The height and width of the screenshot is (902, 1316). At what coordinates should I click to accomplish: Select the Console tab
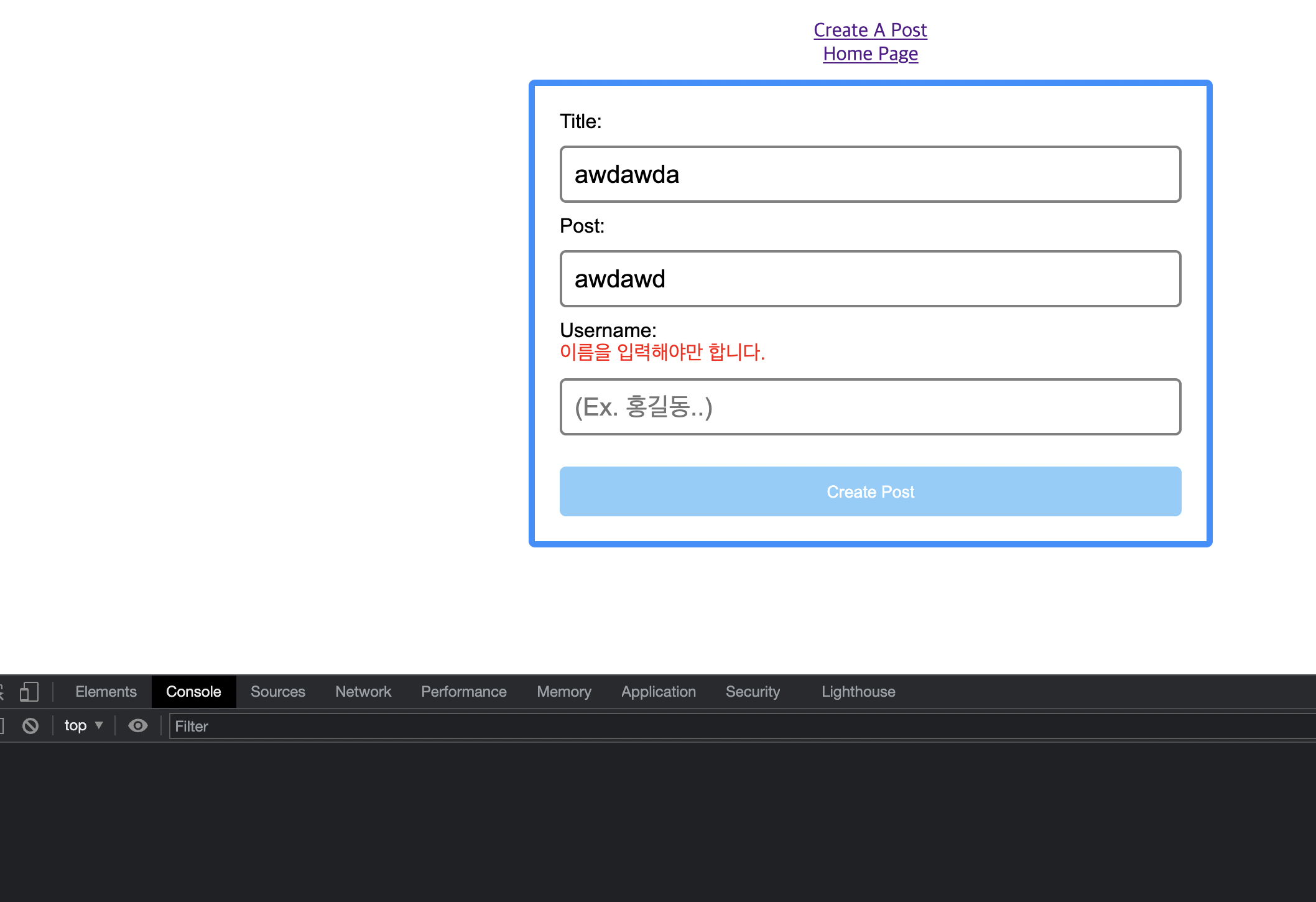(193, 692)
